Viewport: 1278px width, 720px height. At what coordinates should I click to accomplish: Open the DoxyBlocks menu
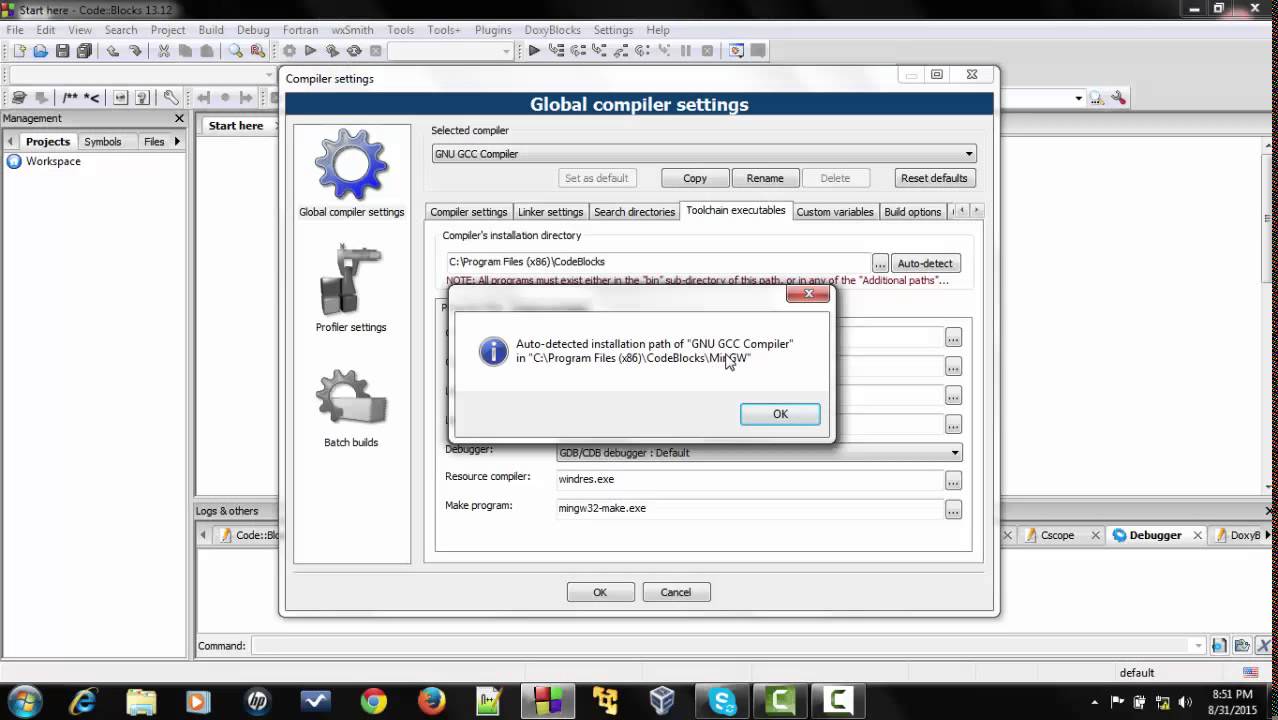tap(552, 30)
